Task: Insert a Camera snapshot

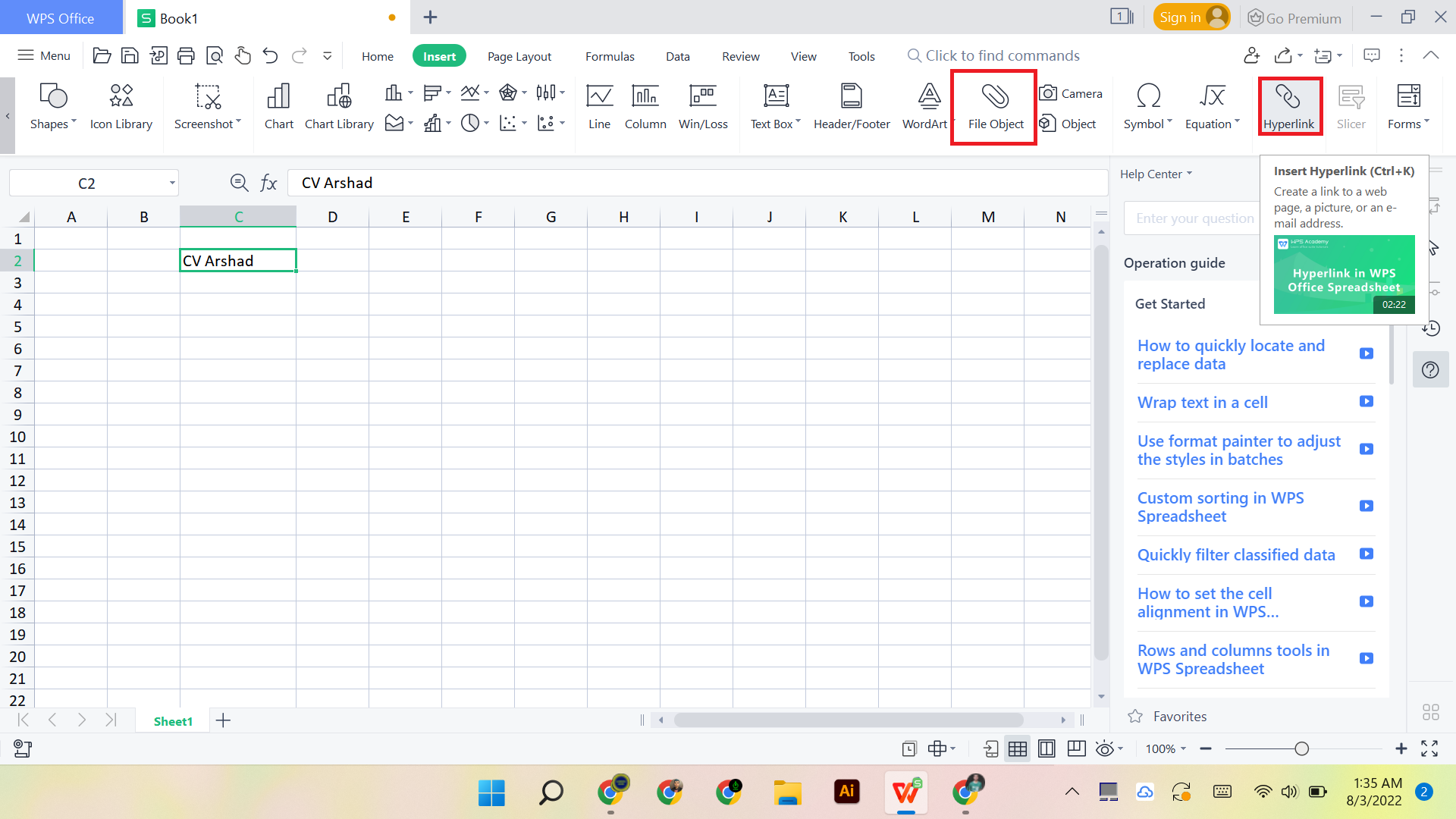Action: (x=1072, y=93)
